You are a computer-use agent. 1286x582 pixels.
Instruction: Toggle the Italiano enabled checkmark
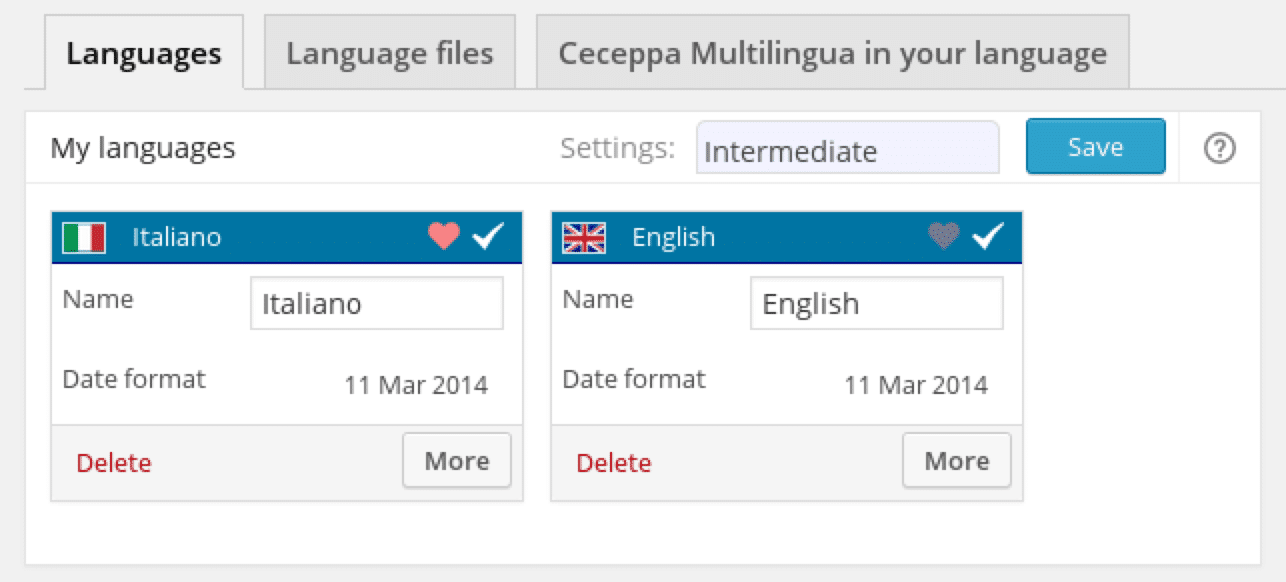pos(488,236)
